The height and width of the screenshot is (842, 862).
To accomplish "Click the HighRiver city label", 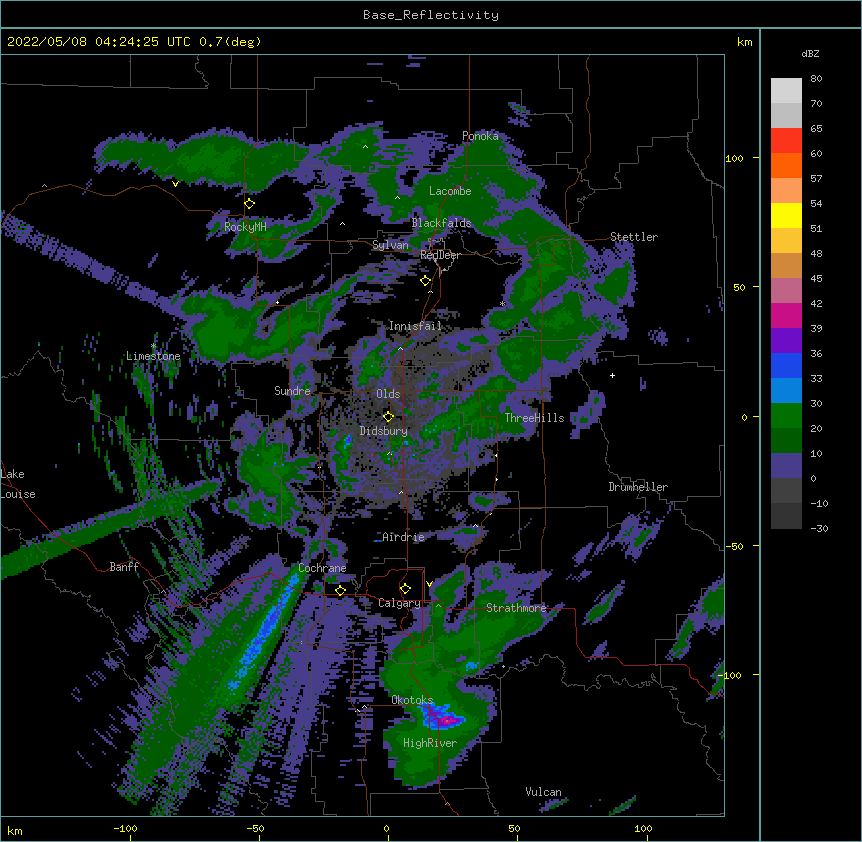I will coord(430,743).
